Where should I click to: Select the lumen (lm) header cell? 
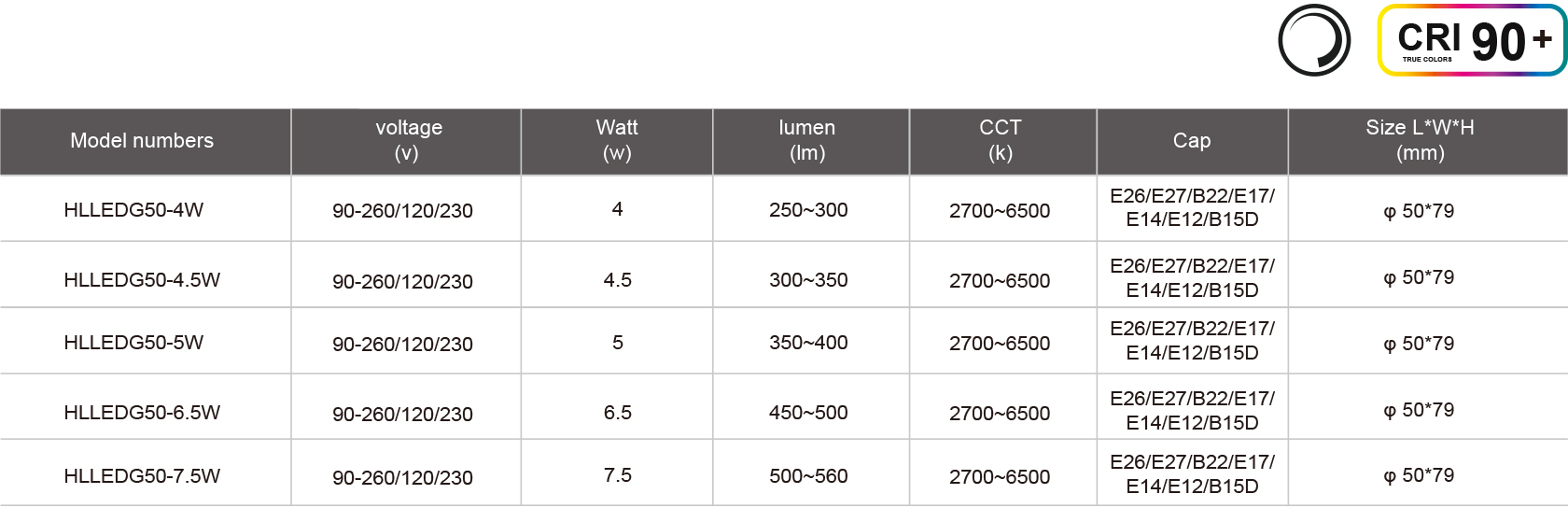(807, 141)
